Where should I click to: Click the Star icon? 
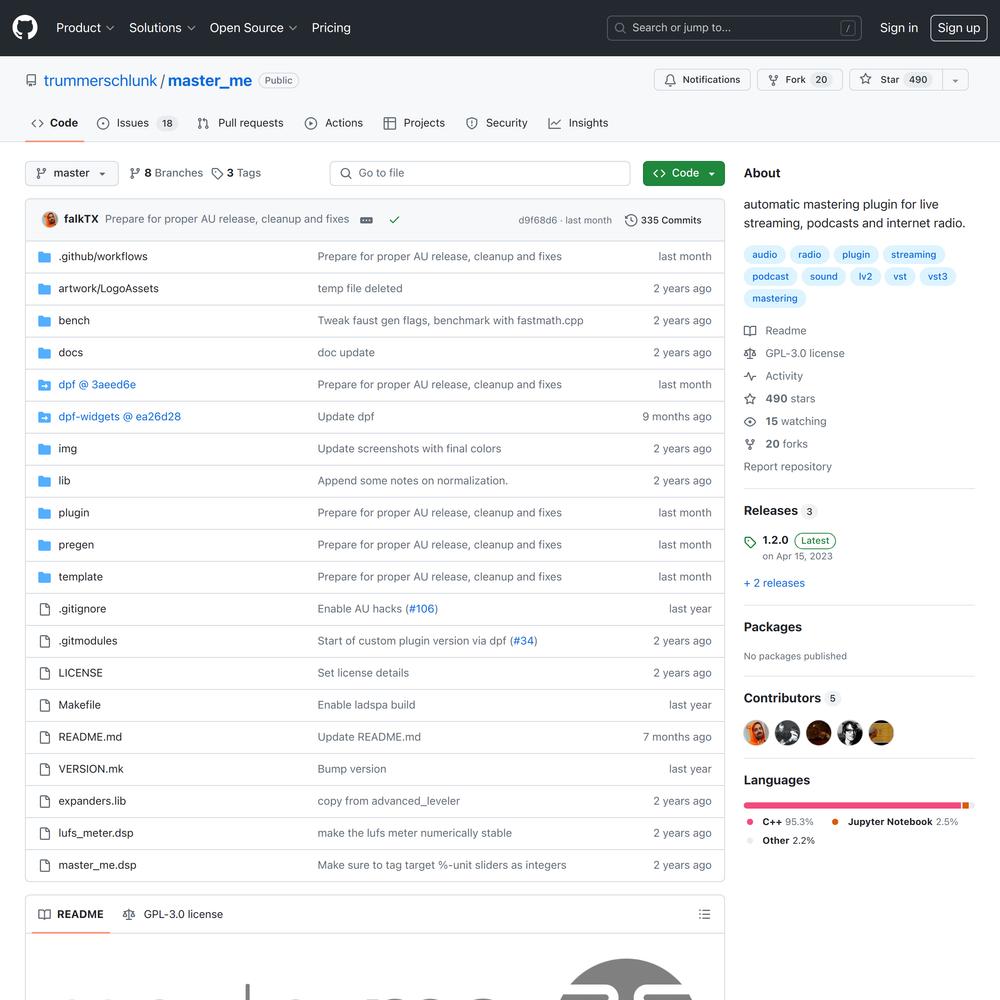(x=865, y=79)
